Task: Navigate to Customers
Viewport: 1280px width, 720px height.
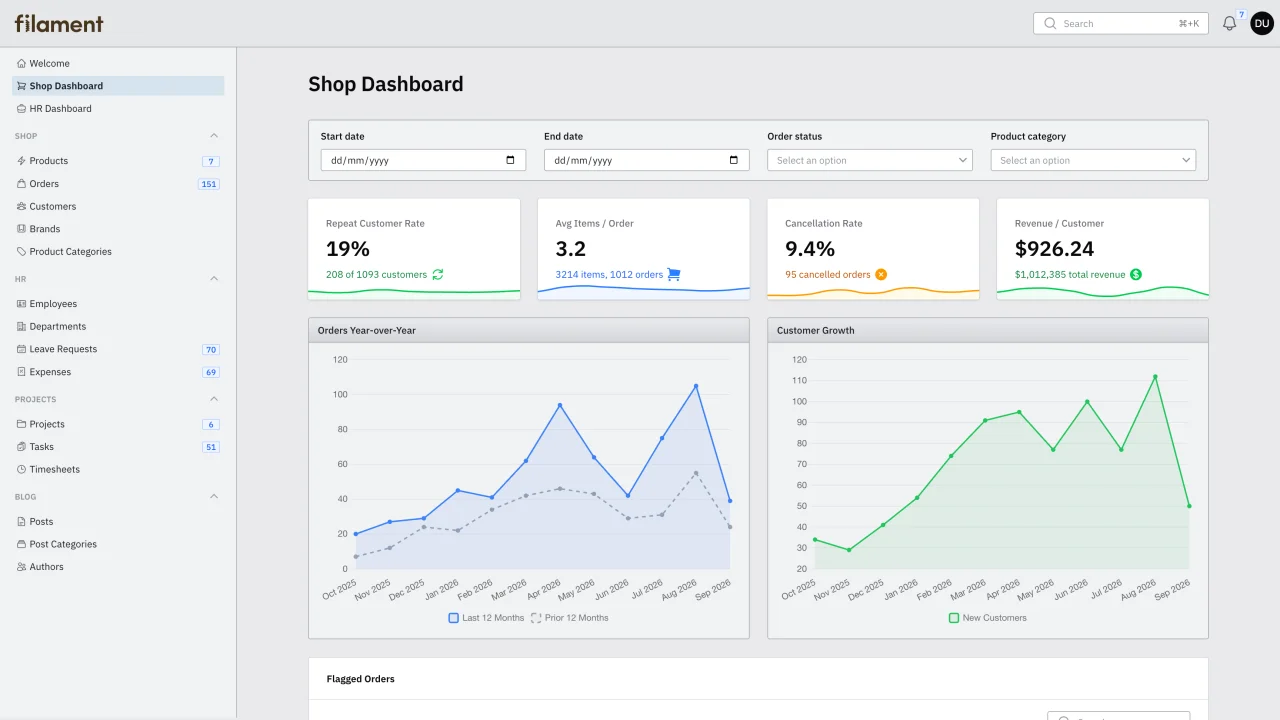Action: [118, 206]
